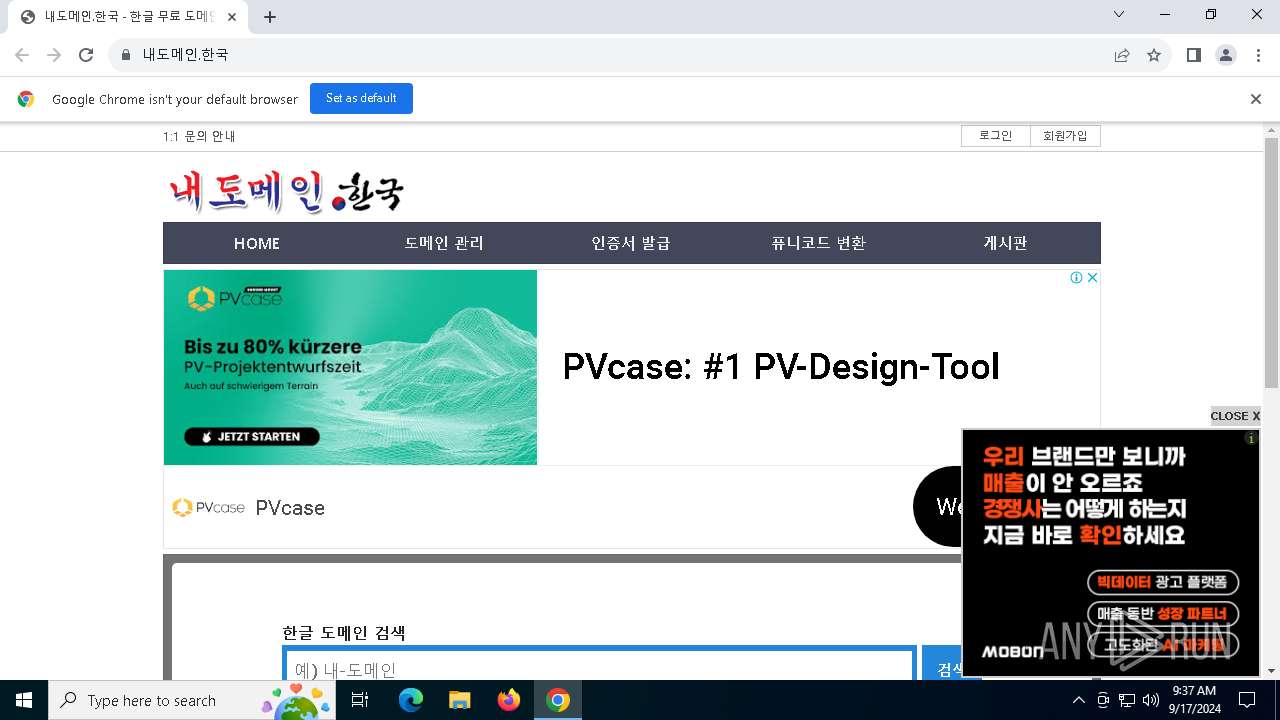
Task: Show hidden system tray icons
Action: coord(1078,700)
